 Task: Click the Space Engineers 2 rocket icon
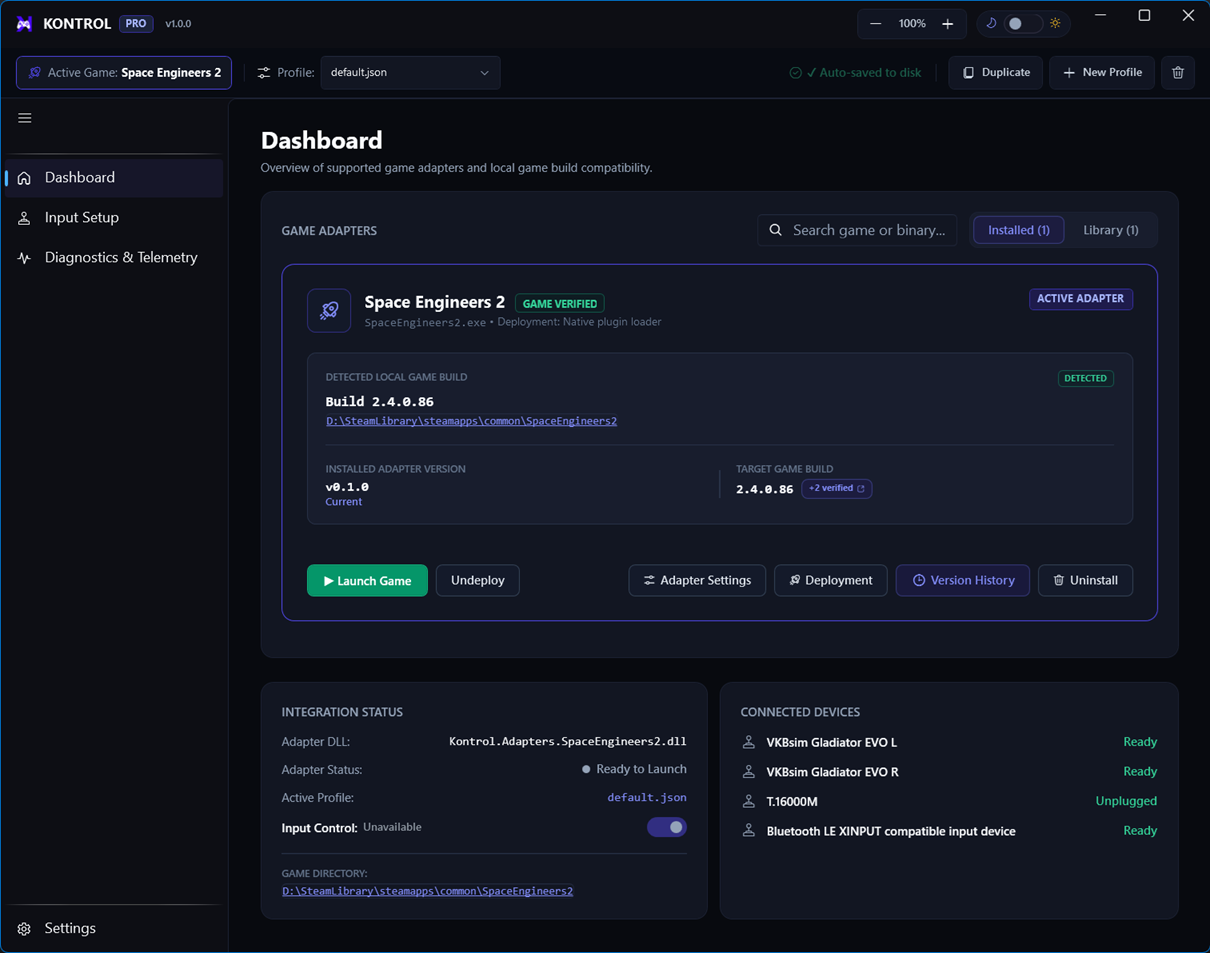click(329, 310)
